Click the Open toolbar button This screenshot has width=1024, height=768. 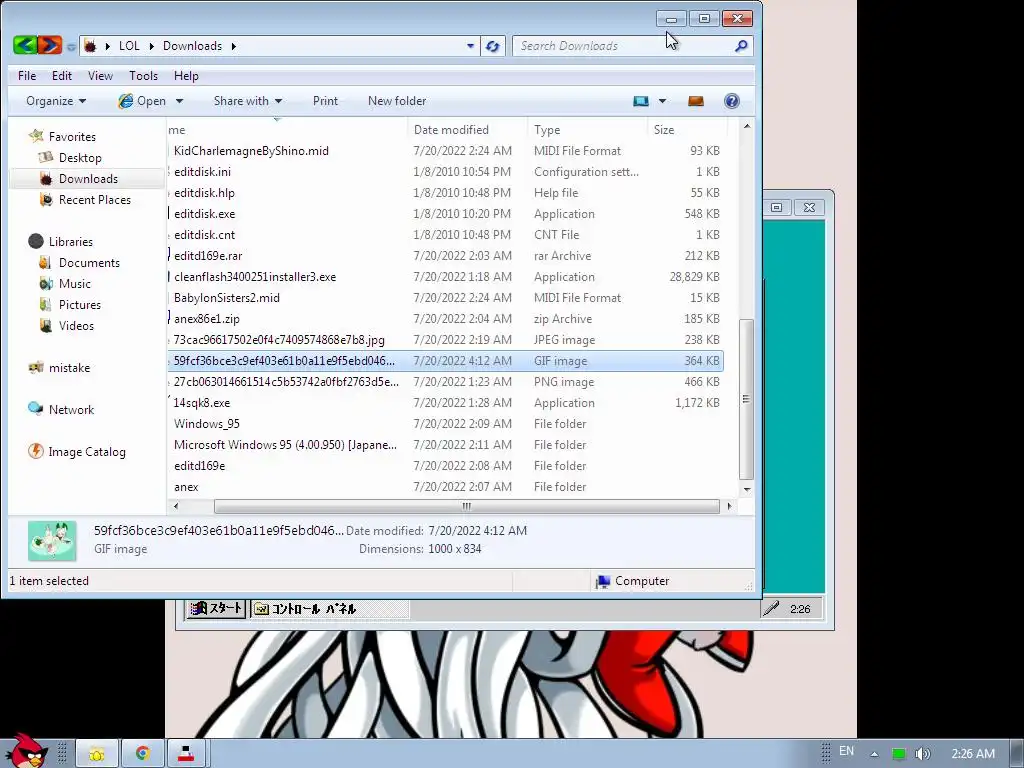tap(142, 101)
